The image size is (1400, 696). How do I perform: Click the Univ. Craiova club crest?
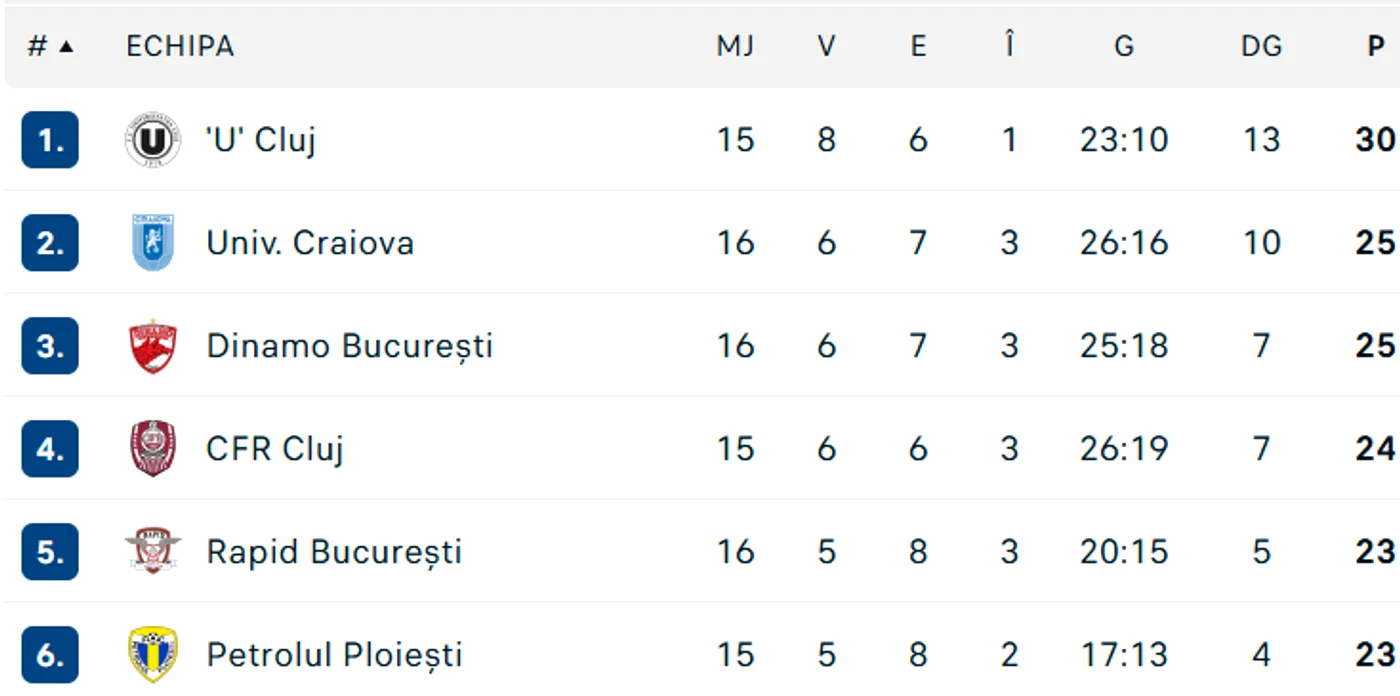pyautogui.click(x=153, y=243)
